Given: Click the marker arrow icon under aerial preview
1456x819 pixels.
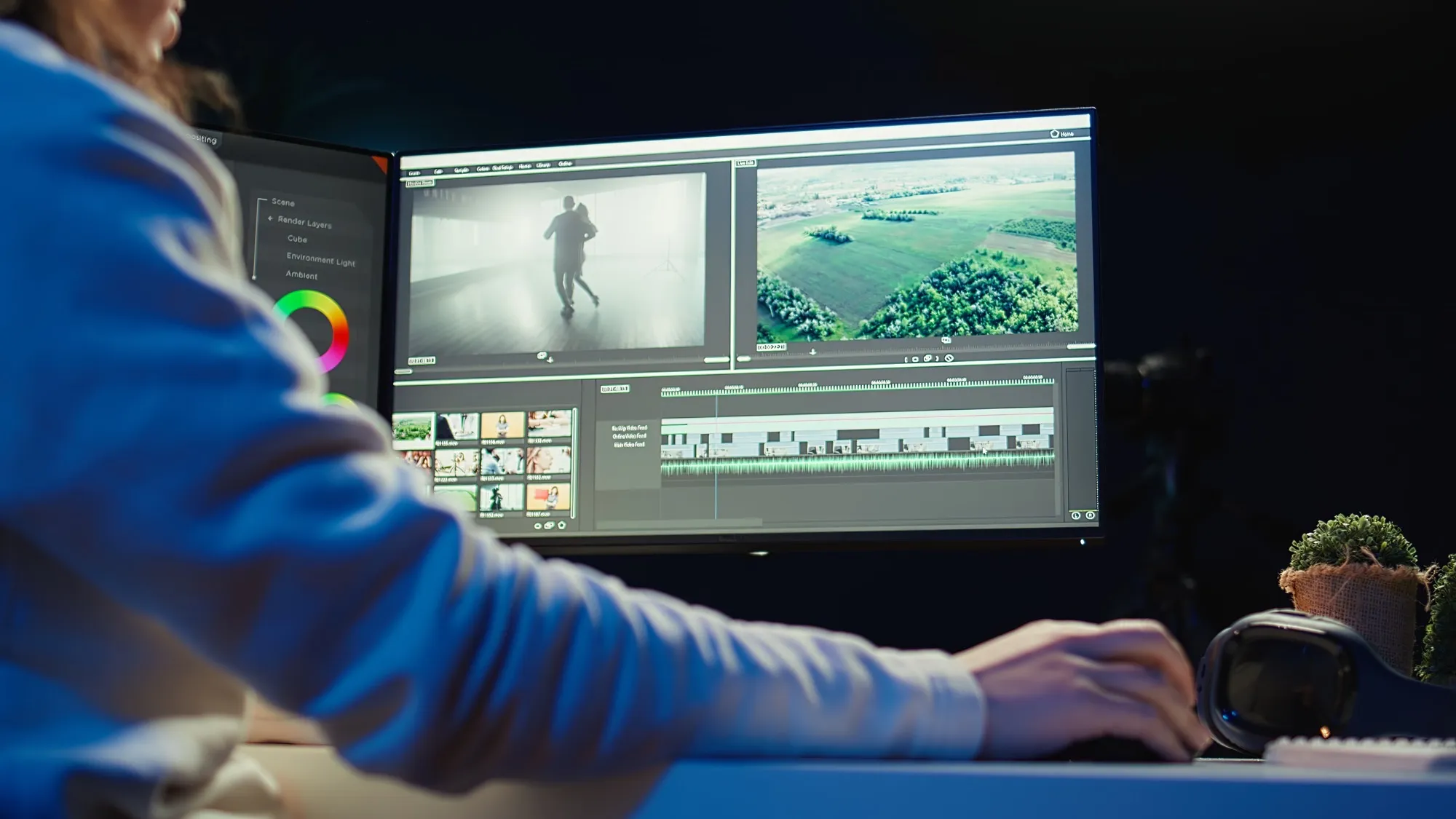Looking at the screenshot, I should pos(812,352).
